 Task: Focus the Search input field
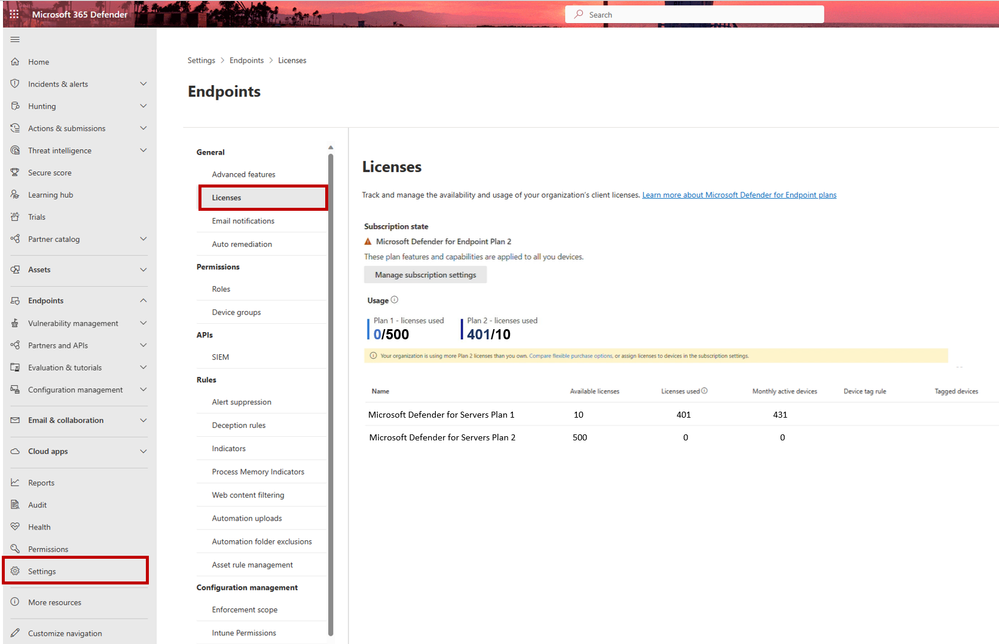click(694, 15)
